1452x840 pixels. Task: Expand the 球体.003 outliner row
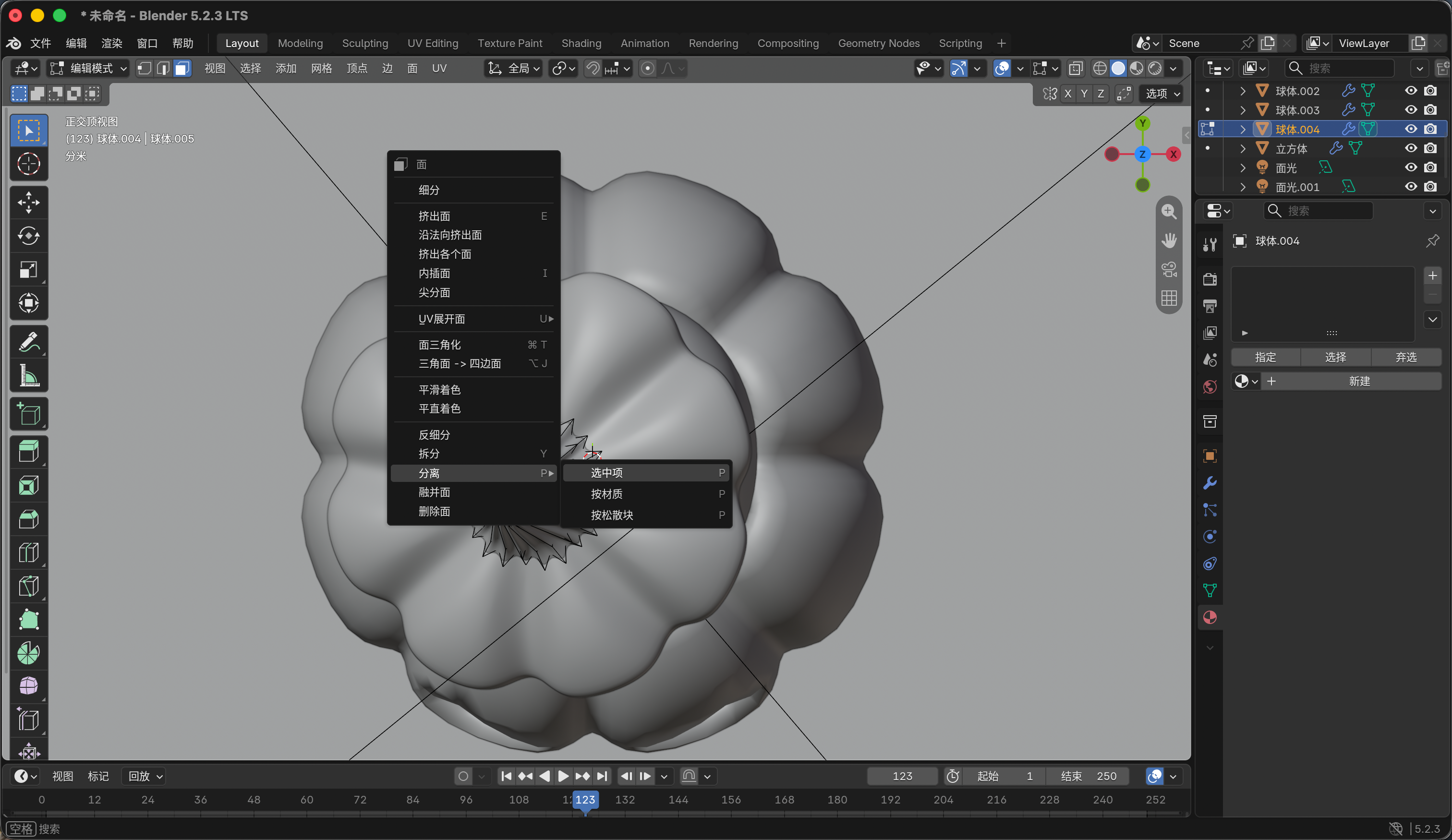click(x=1243, y=110)
